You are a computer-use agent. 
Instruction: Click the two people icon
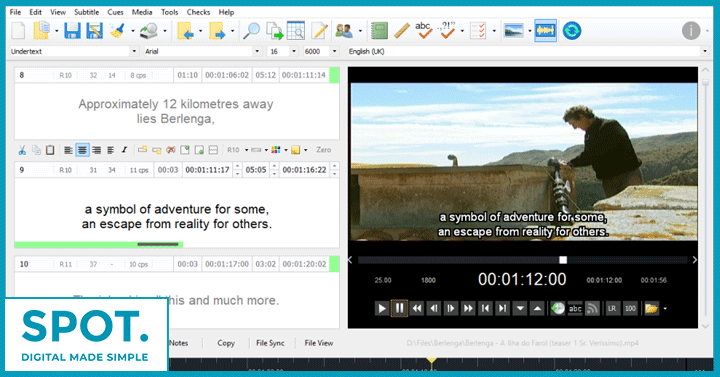click(x=344, y=31)
